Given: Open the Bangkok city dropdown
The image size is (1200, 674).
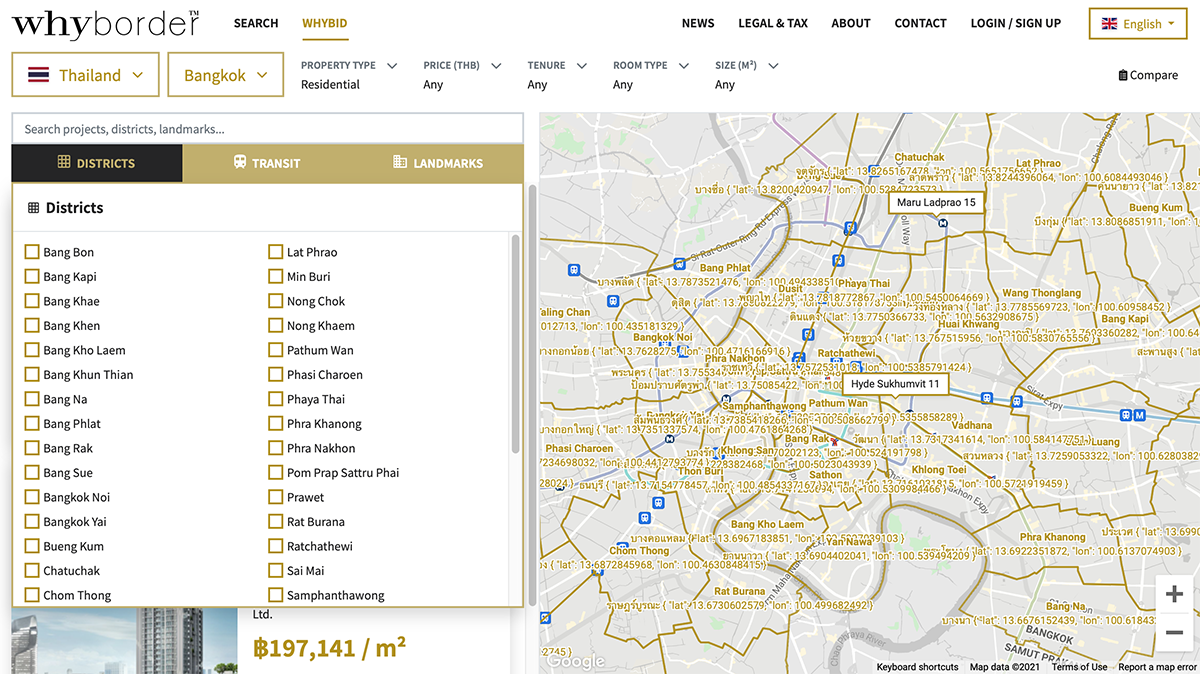Looking at the screenshot, I should (226, 75).
